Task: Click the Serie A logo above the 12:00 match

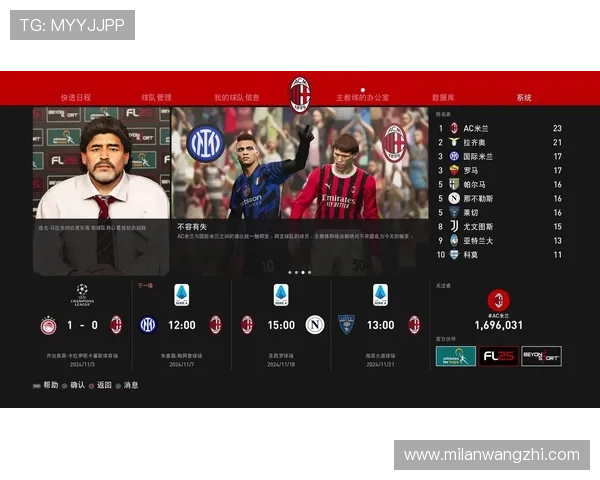Action: point(182,295)
